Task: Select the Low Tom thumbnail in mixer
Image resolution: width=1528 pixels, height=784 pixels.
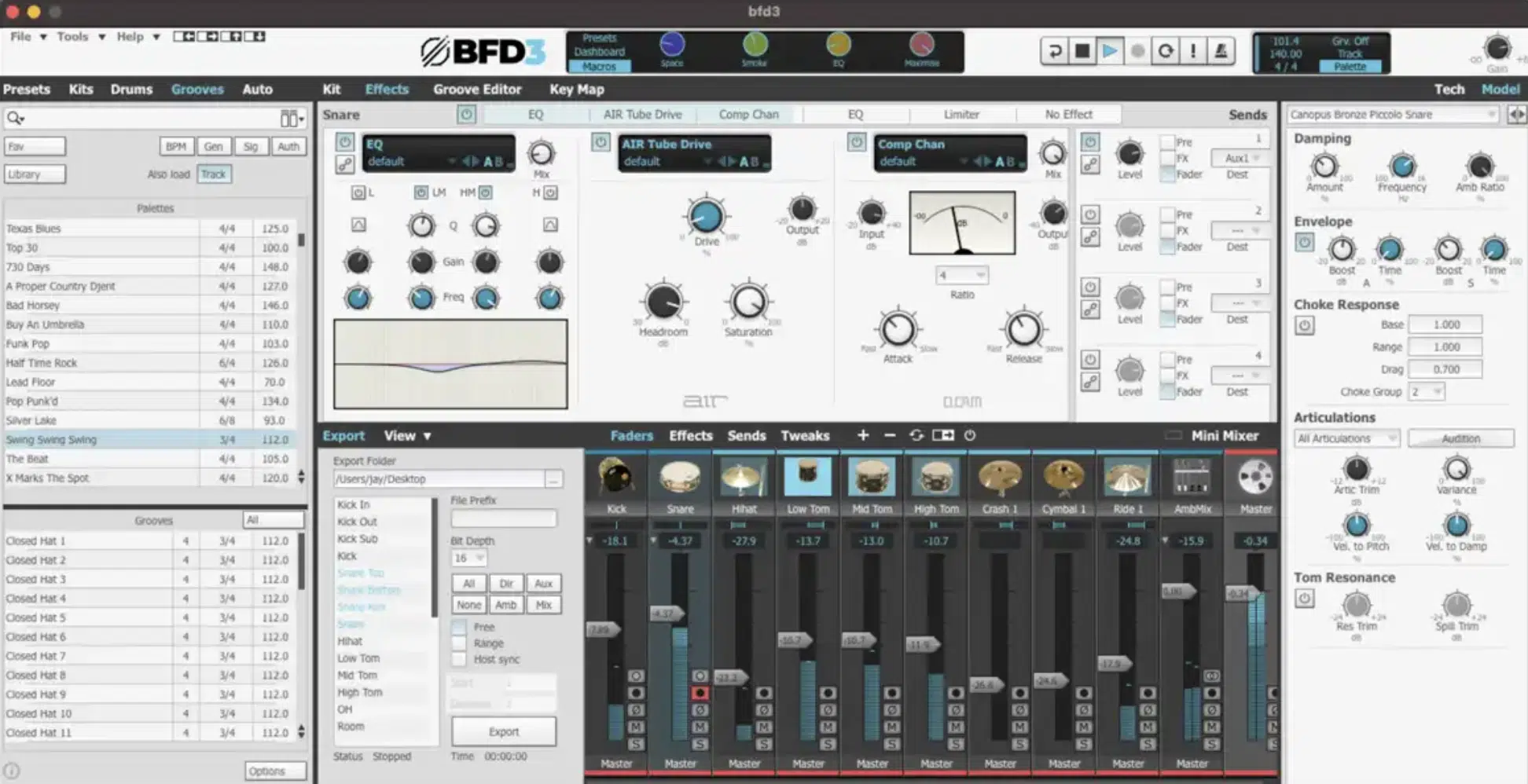Action: [807, 476]
